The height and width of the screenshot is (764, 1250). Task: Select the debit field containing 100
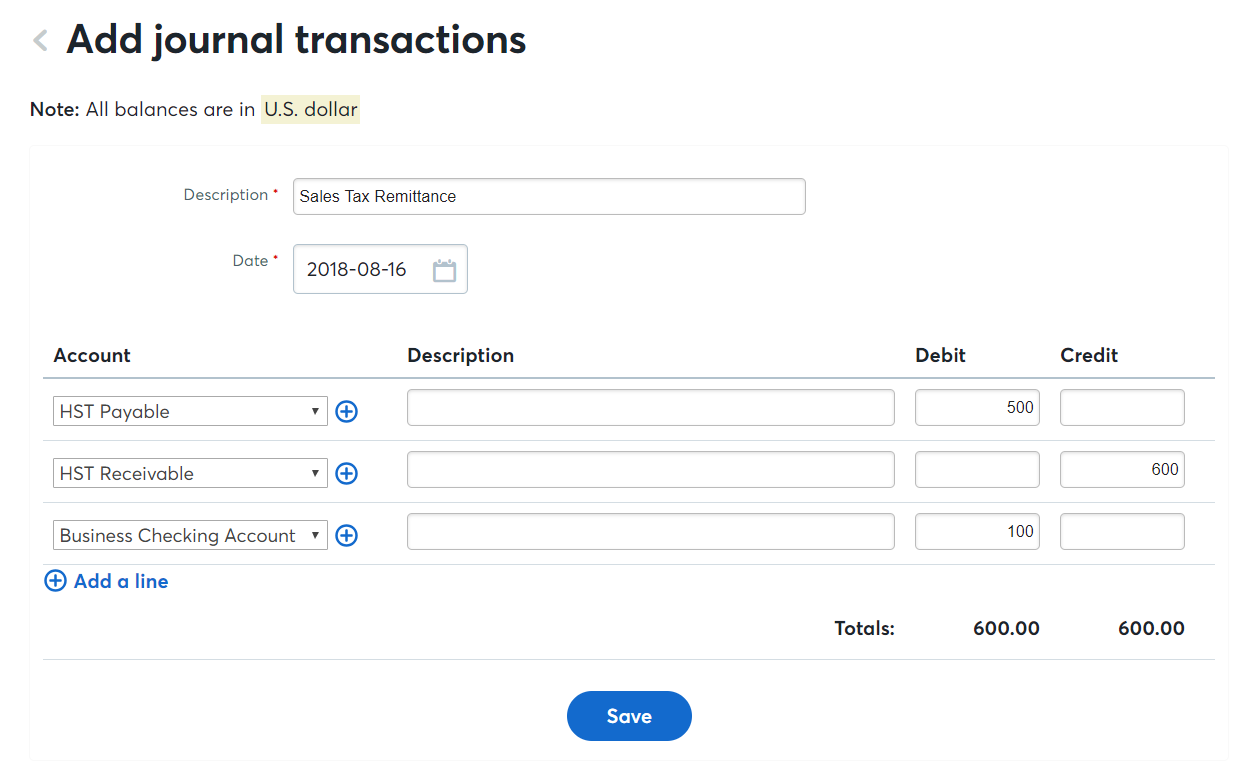pyautogui.click(x=977, y=531)
